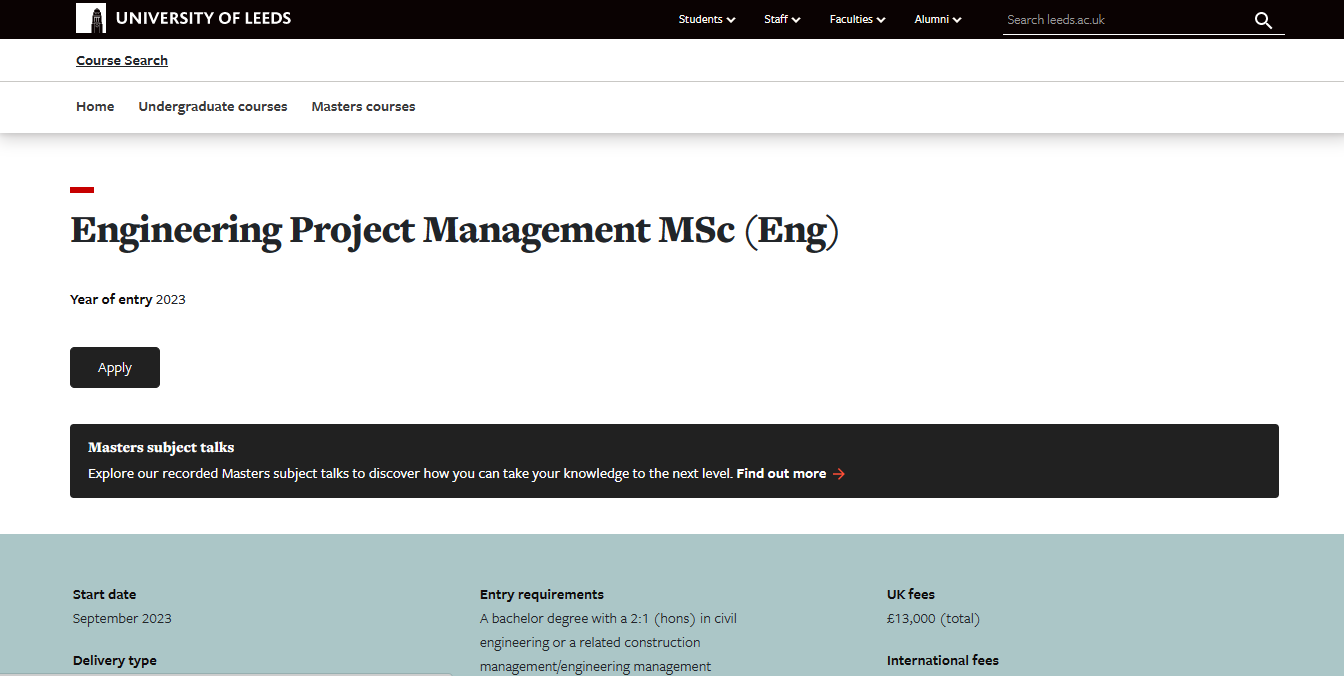Click the Entry requirements heading
This screenshot has height=676, width=1344.
(541, 595)
